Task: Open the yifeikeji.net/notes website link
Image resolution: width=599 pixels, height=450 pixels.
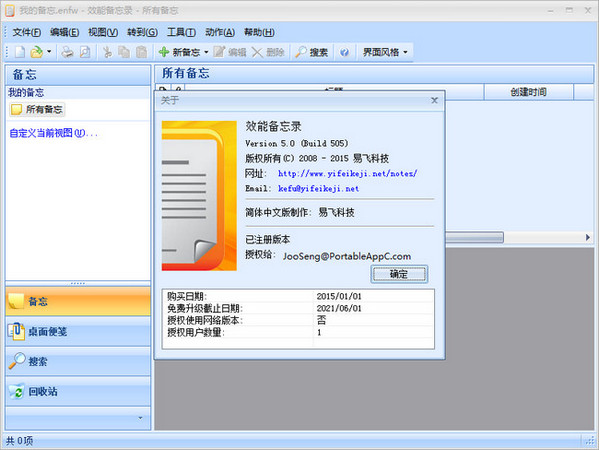Action: coord(347,173)
